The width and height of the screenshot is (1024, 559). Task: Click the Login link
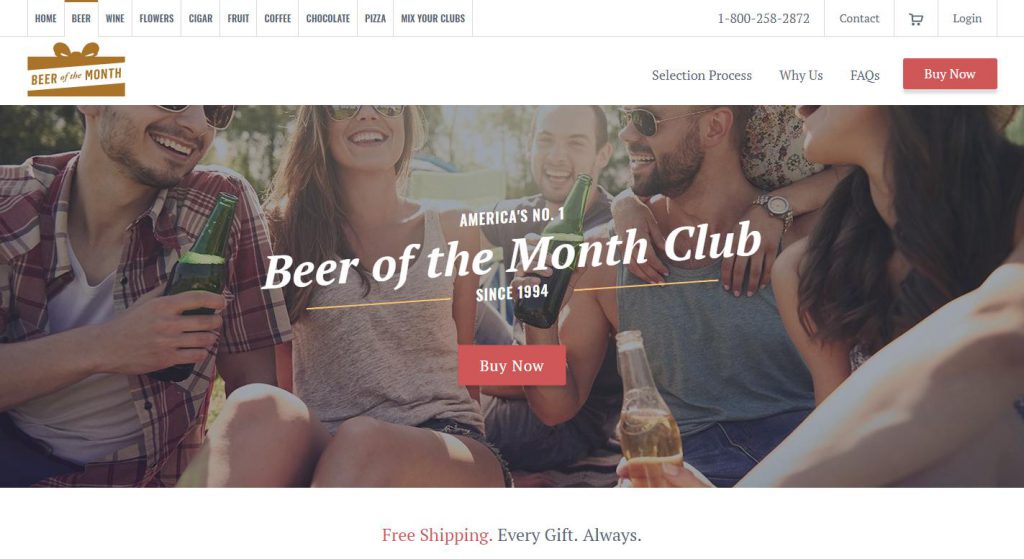point(967,18)
